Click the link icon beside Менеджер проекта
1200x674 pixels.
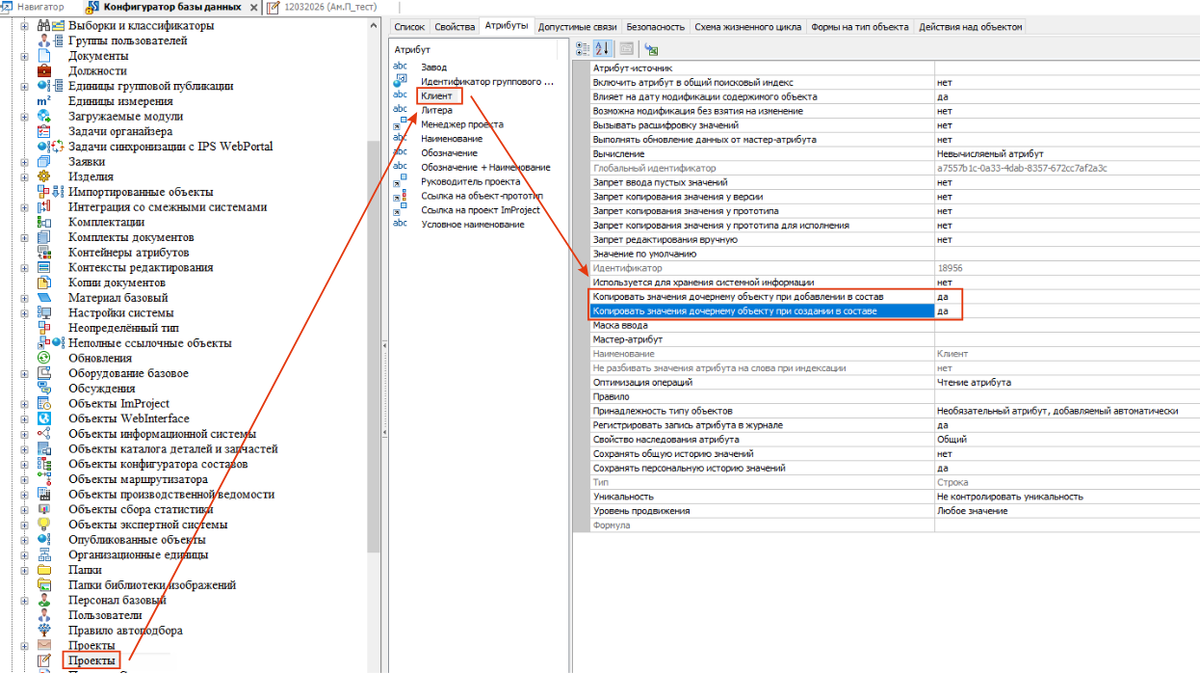(x=400, y=124)
